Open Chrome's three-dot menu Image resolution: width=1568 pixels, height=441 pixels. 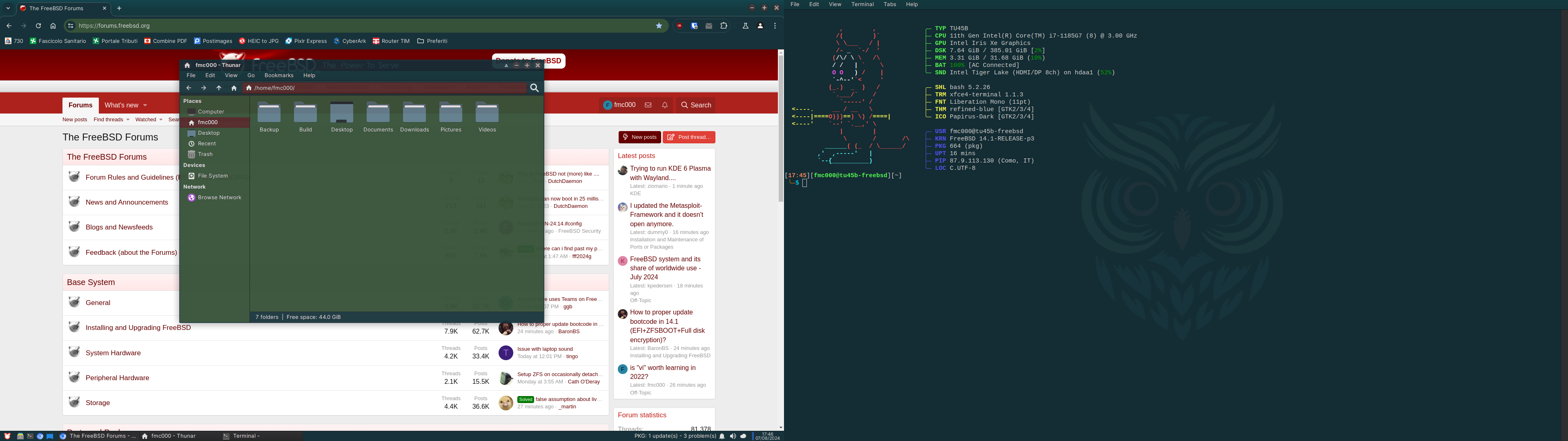coord(775,26)
